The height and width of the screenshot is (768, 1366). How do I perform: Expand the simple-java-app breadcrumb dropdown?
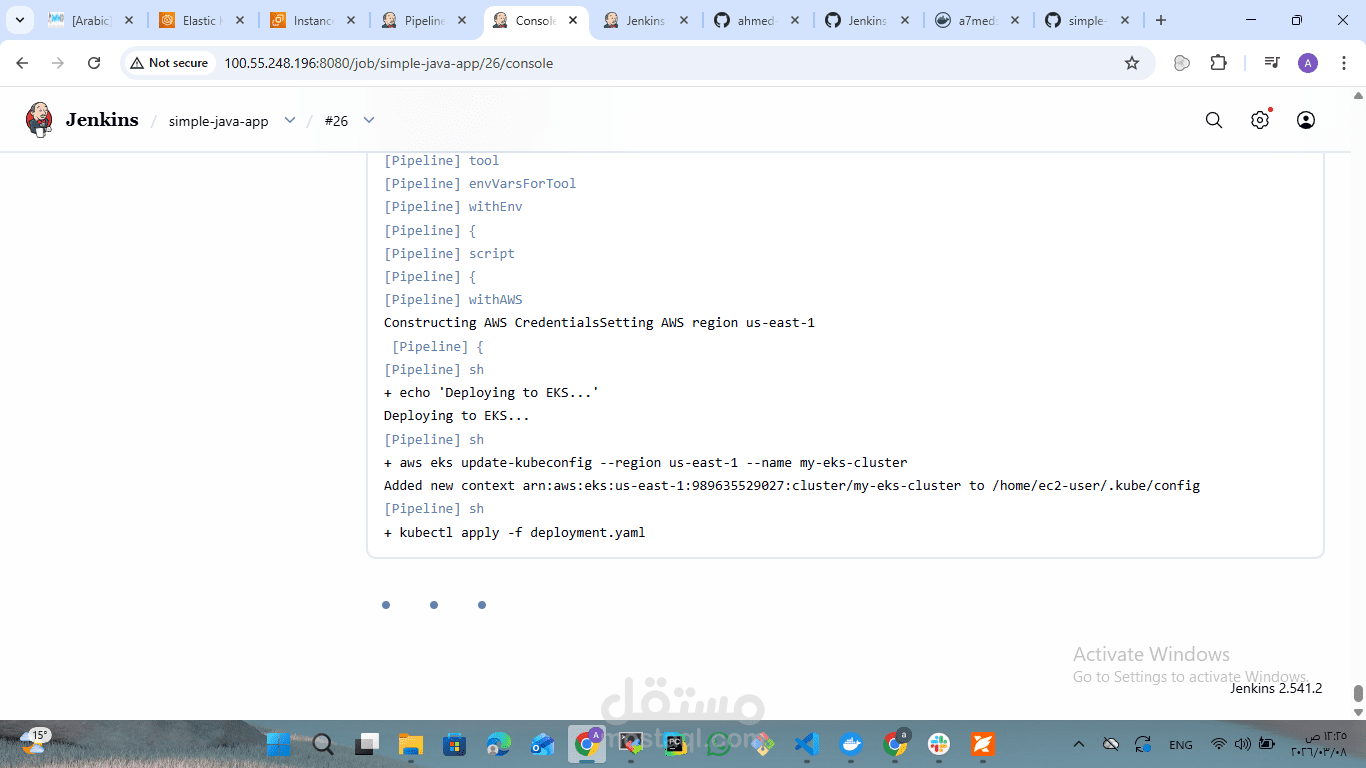(290, 120)
